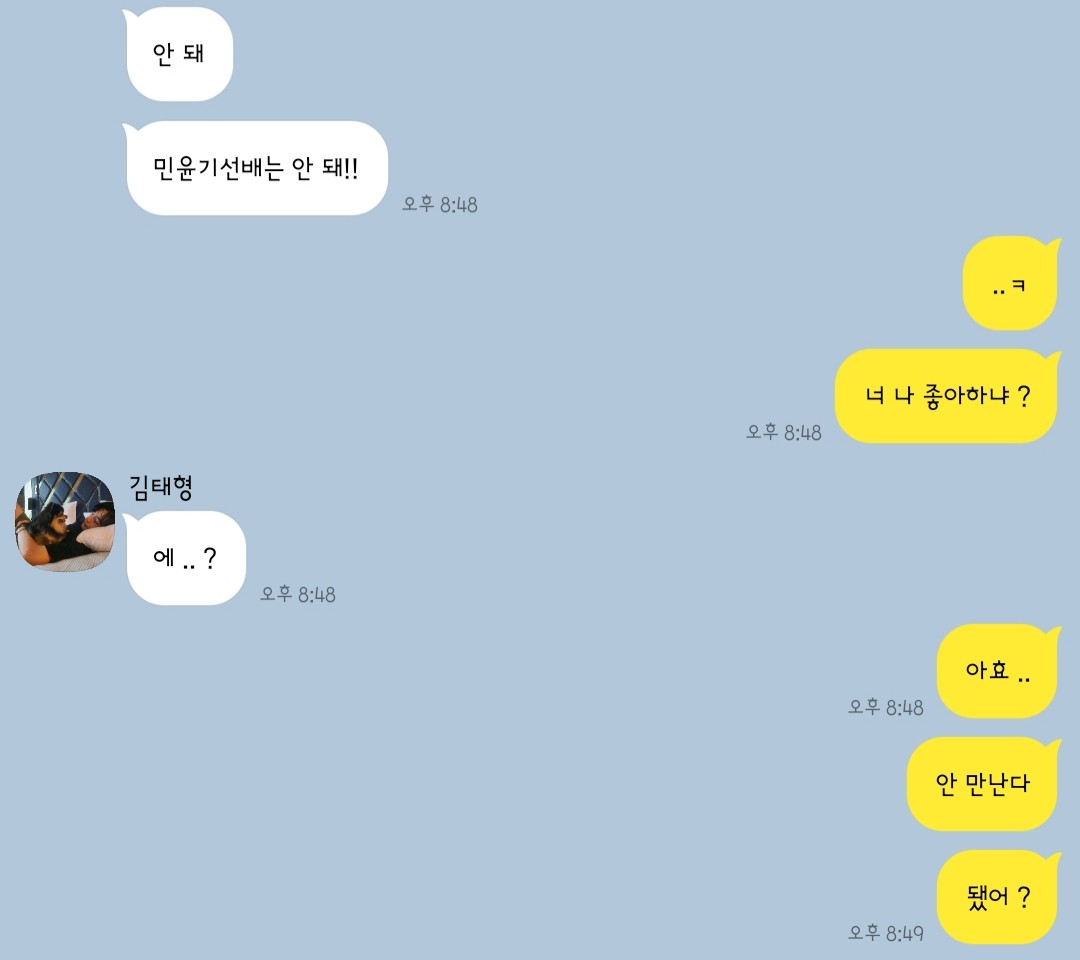Select the white '에 .. ?' message bubble

[185, 558]
